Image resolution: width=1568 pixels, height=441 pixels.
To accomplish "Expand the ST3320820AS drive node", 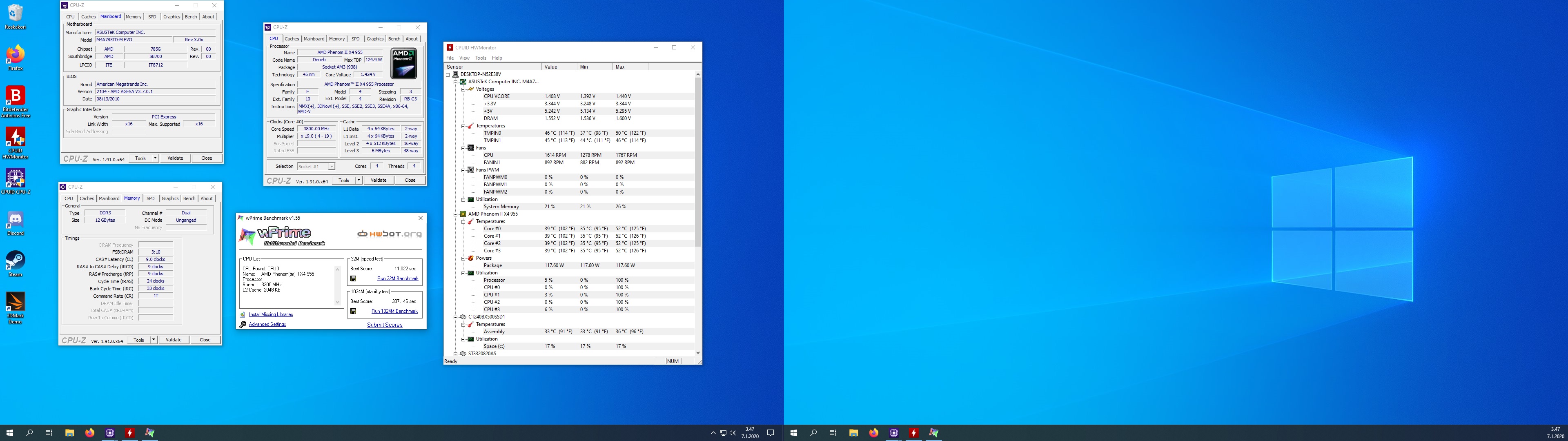I will [x=455, y=354].
